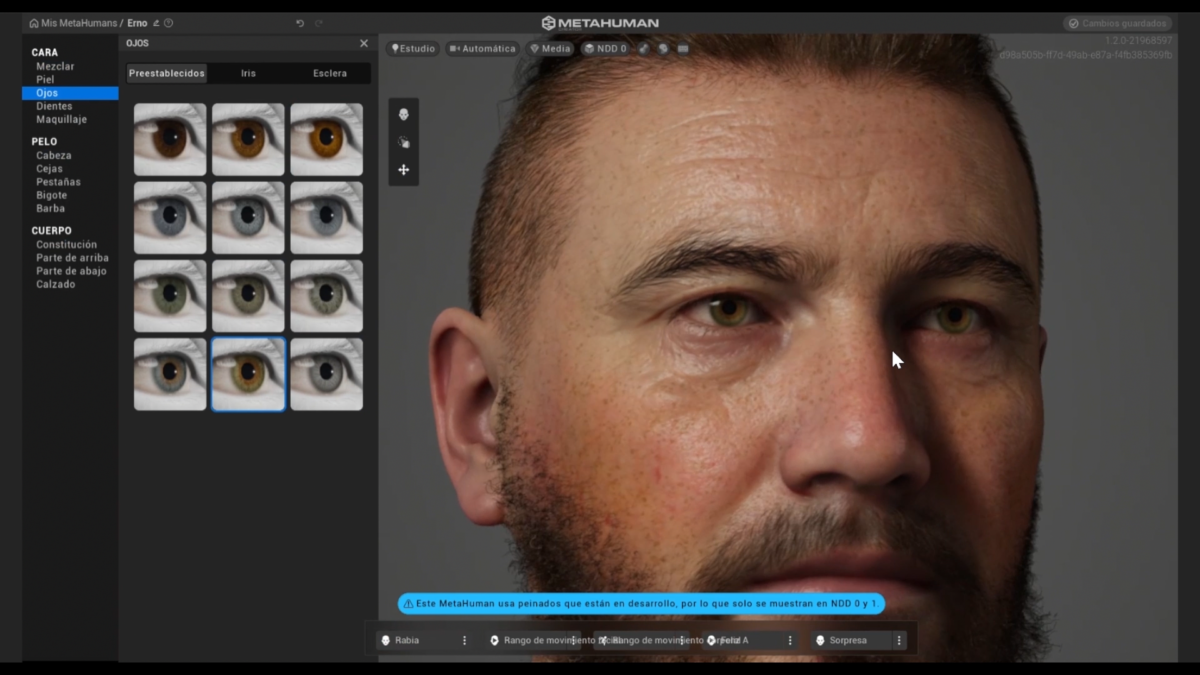
Task: Select dark brown eye preset, first row left
Action: pos(170,139)
